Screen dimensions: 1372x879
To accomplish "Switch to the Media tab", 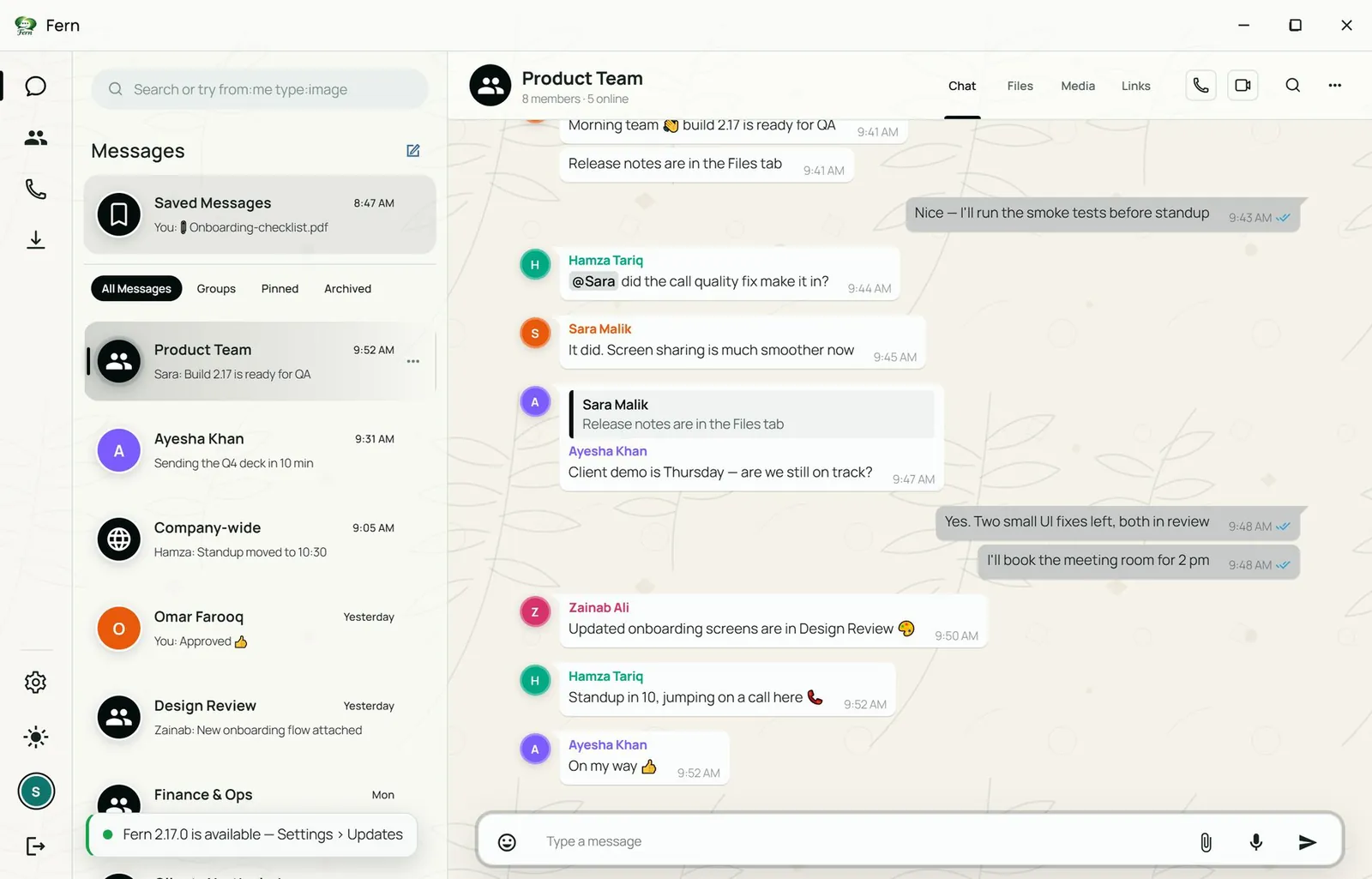I will point(1078,86).
